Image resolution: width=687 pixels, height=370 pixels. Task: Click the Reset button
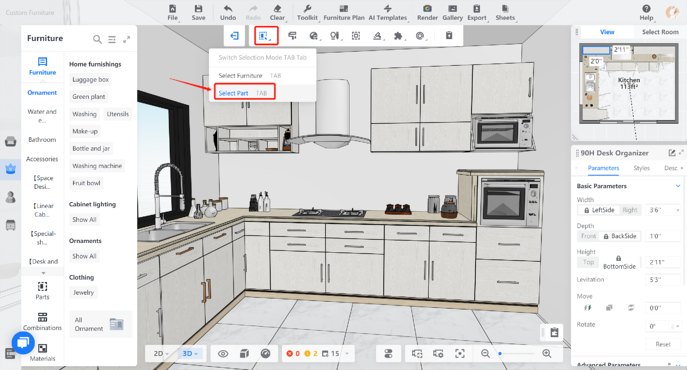click(663, 344)
